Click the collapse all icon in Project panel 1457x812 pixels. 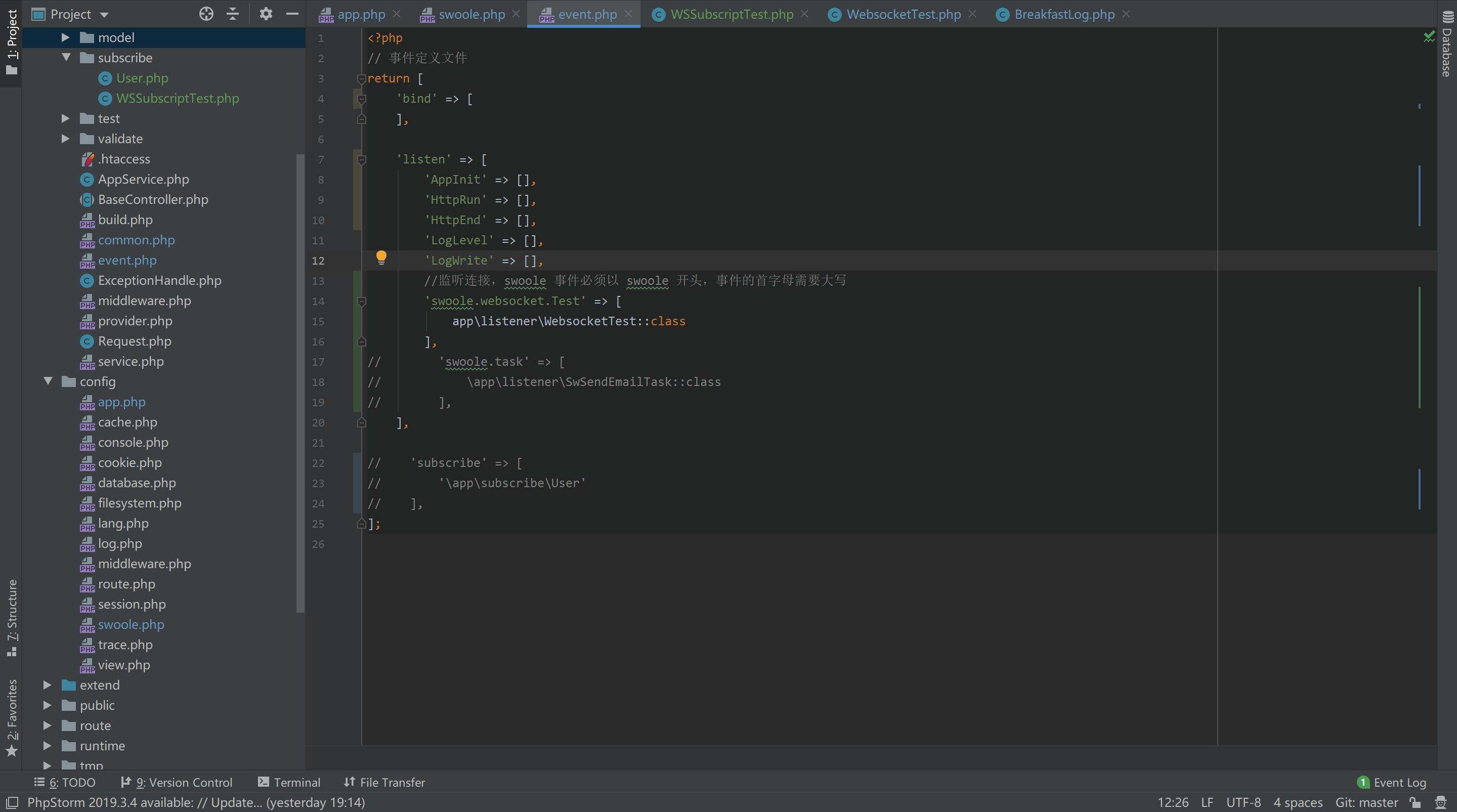pos(233,14)
